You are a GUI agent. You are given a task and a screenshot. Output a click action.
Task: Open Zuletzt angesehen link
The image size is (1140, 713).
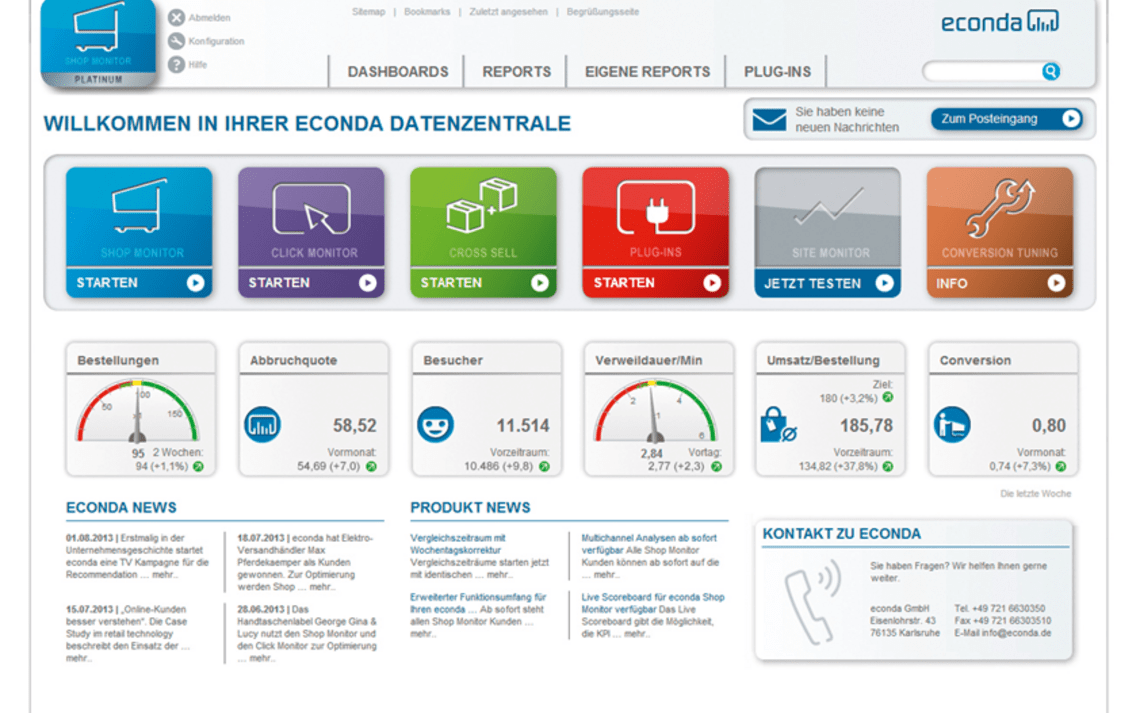(x=508, y=12)
